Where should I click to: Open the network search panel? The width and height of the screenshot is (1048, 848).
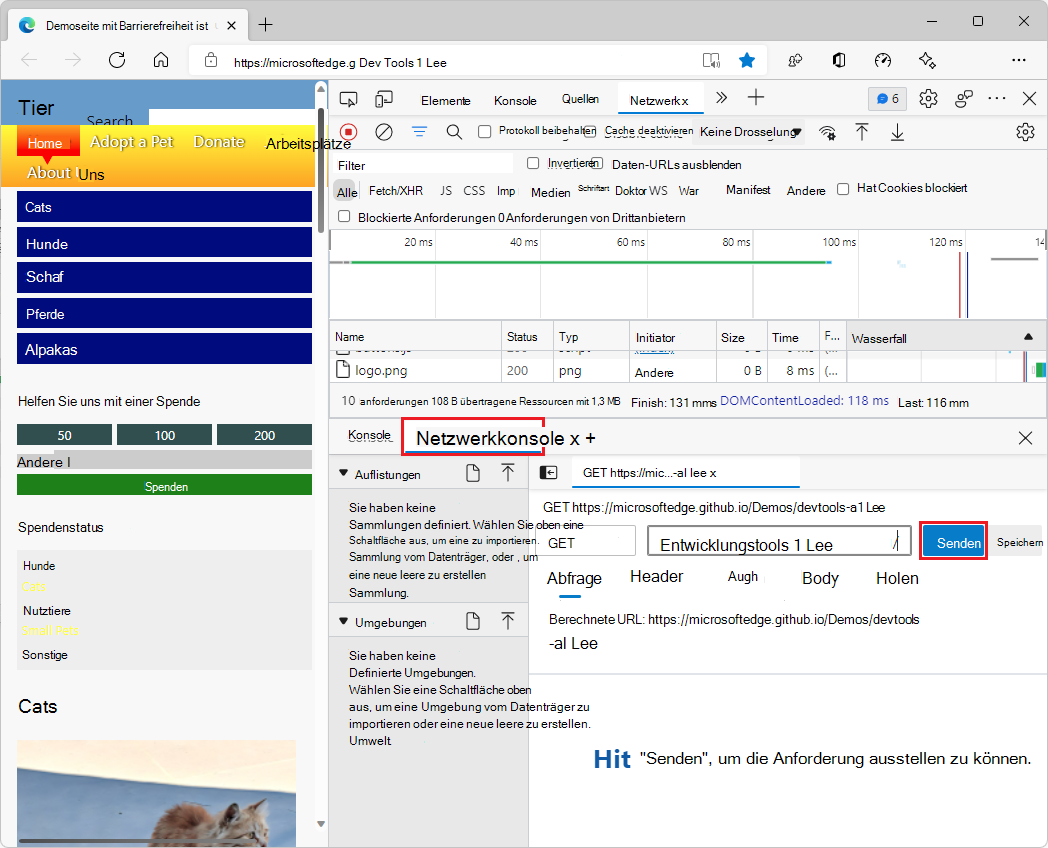[x=454, y=131]
